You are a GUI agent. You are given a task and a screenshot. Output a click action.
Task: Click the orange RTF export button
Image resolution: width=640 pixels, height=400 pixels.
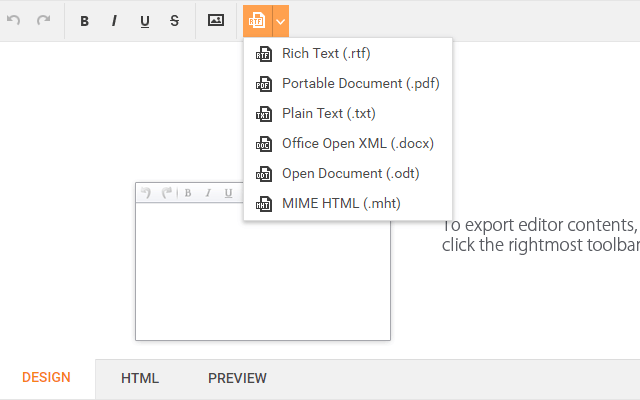[x=257, y=20]
